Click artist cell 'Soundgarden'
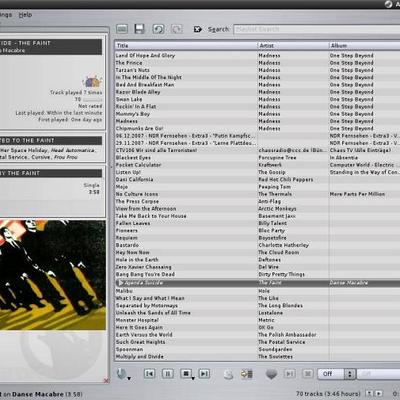400x400 pixels. [x=275, y=349]
